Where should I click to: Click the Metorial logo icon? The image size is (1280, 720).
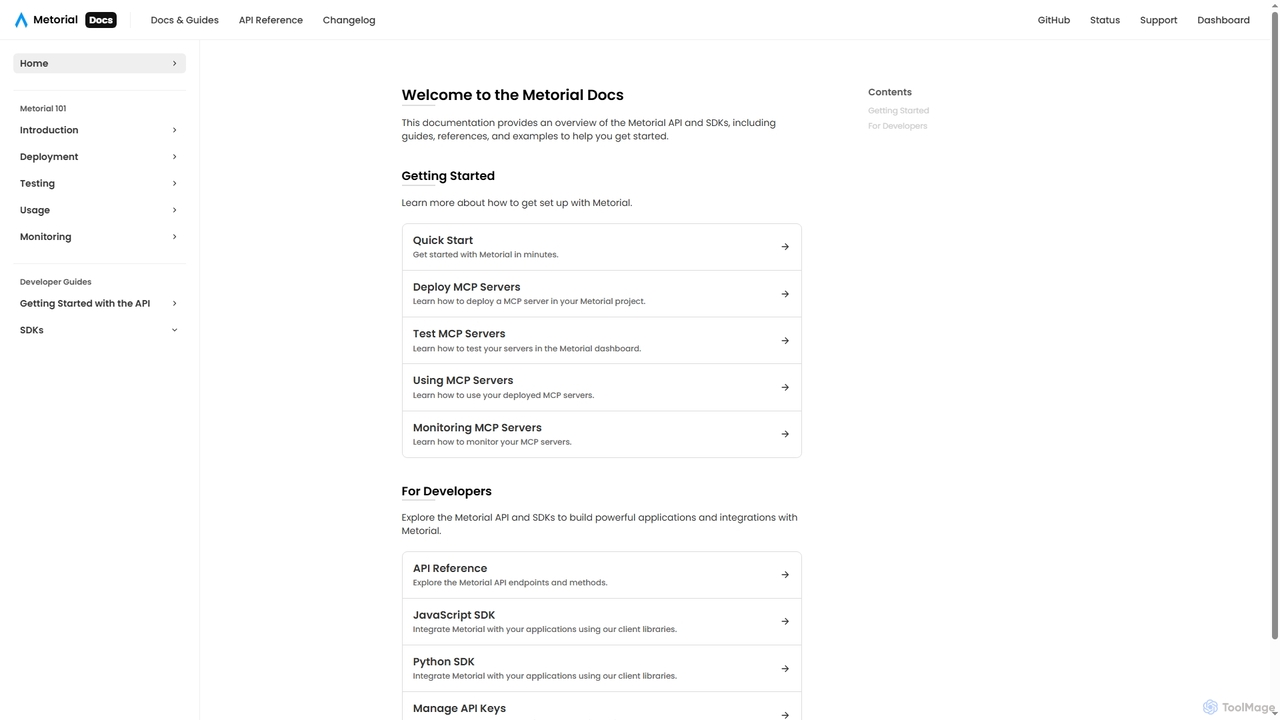click(21, 20)
